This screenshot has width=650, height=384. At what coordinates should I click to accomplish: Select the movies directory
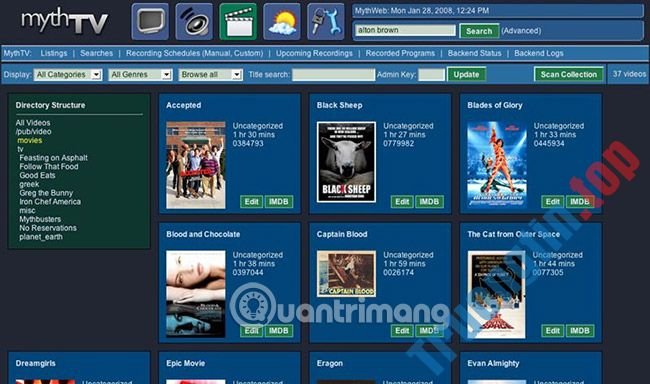point(29,140)
